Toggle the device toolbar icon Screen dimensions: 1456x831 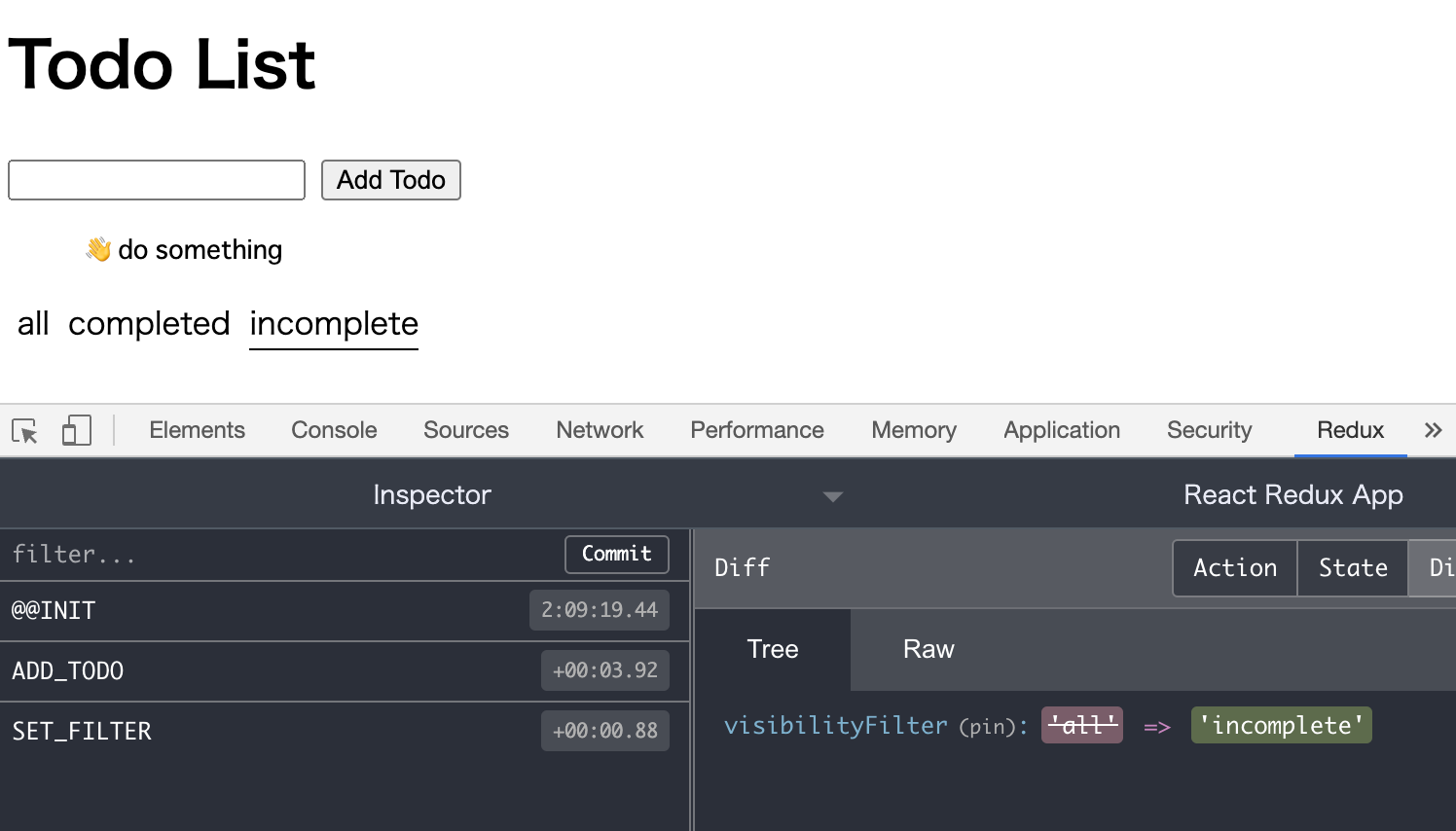coord(76,430)
